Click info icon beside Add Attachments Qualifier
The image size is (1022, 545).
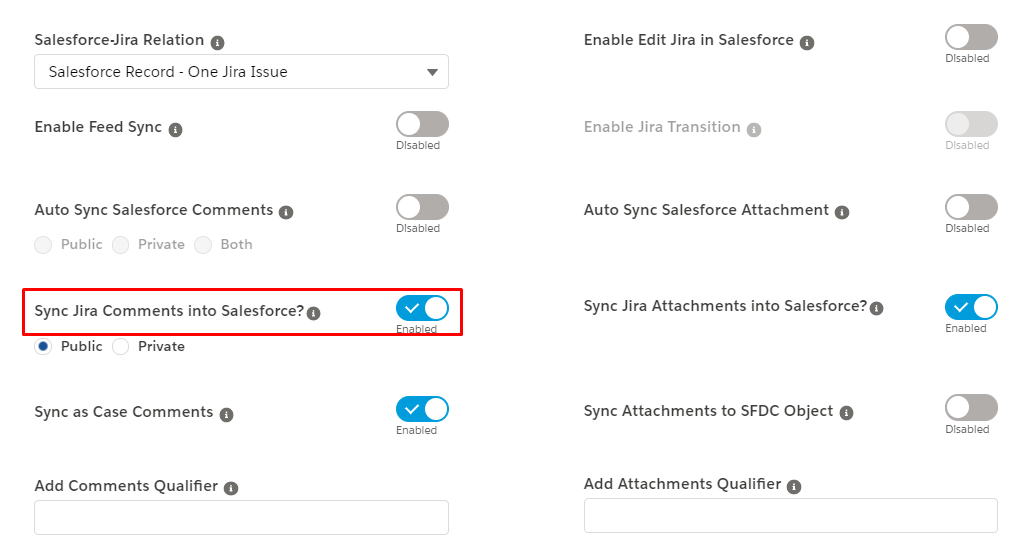coord(794,486)
